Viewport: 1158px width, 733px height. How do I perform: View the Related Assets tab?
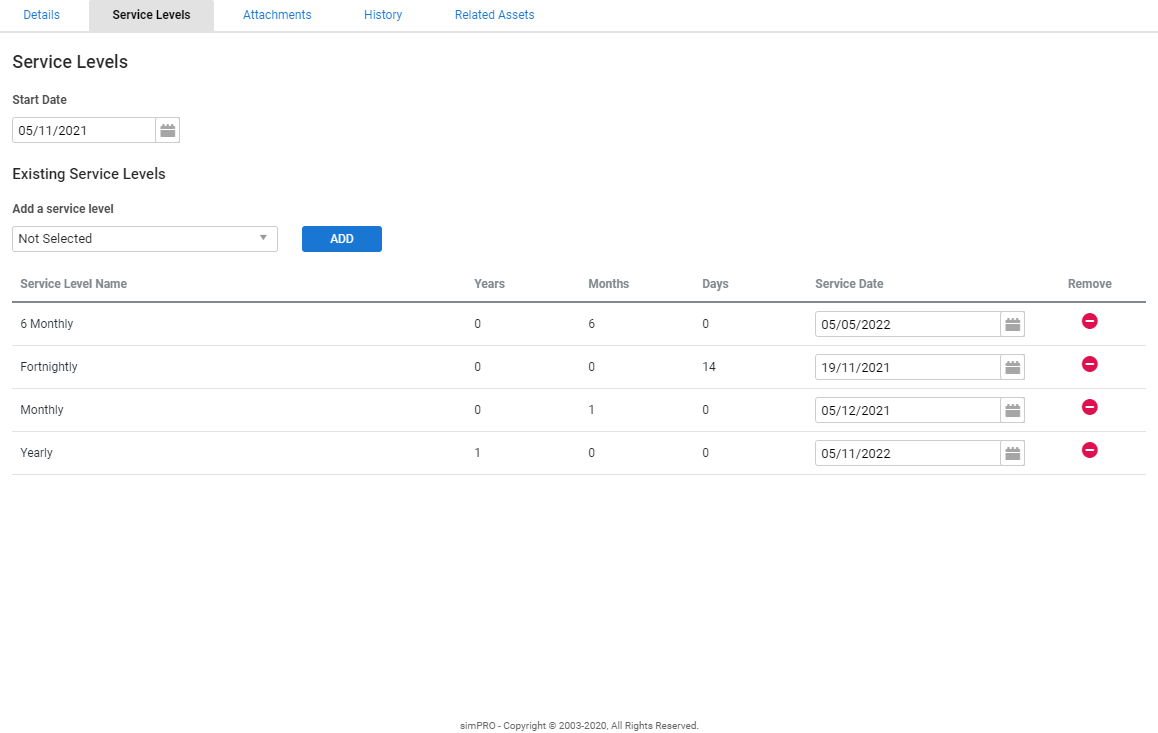[x=494, y=15]
